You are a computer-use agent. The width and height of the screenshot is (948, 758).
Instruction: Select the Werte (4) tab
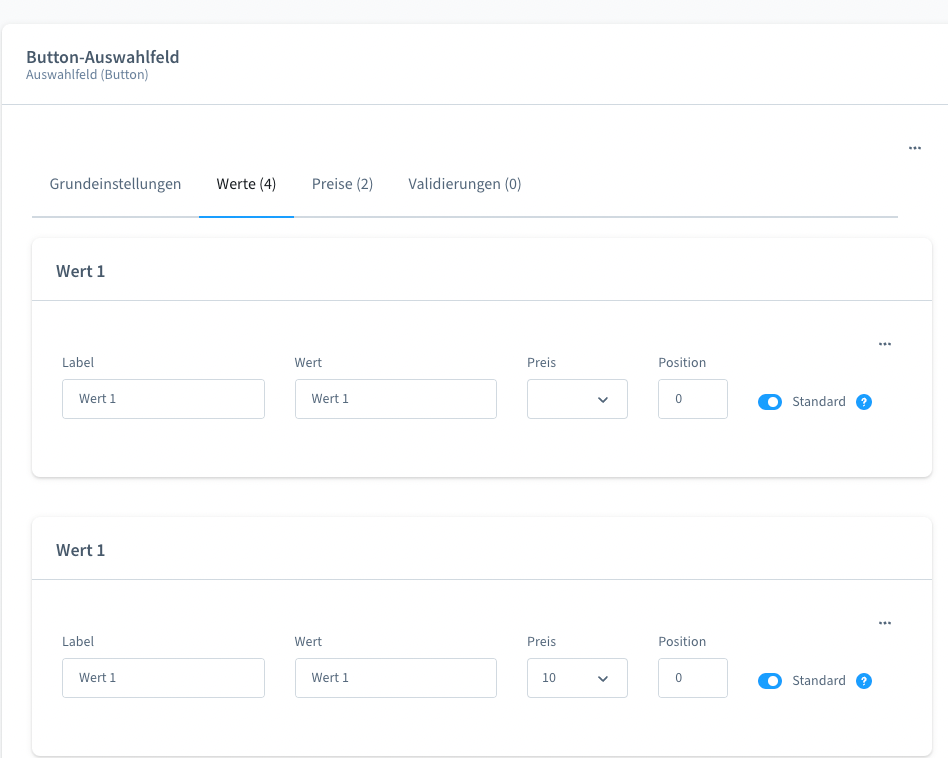(x=246, y=184)
